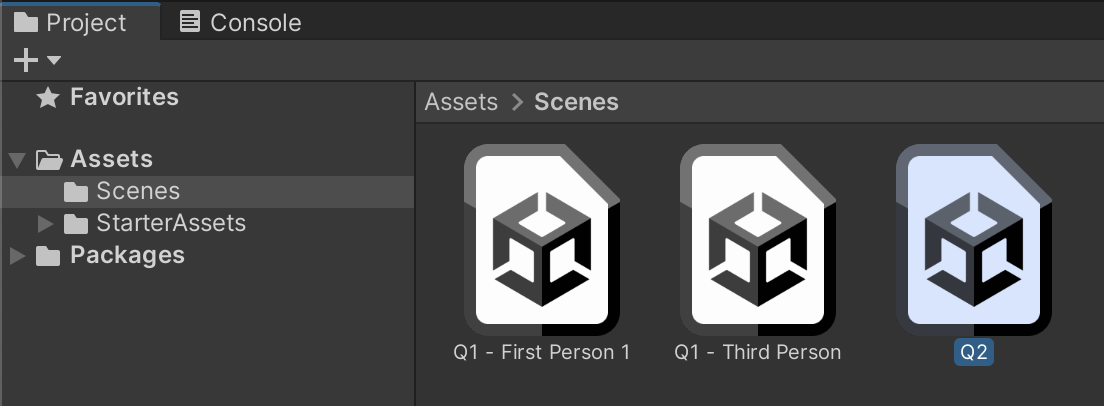
Task: Click the Favorites star icon
Action: click(x=47, y=97)
